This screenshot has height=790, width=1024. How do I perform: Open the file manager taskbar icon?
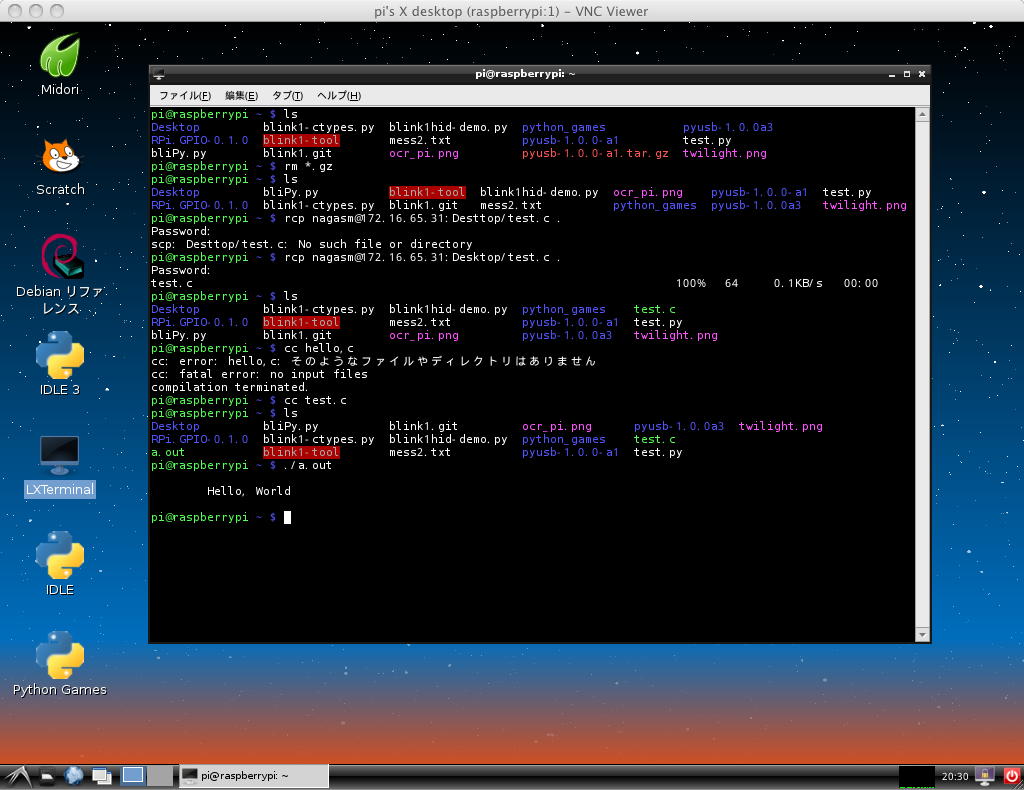click(47, 776)
